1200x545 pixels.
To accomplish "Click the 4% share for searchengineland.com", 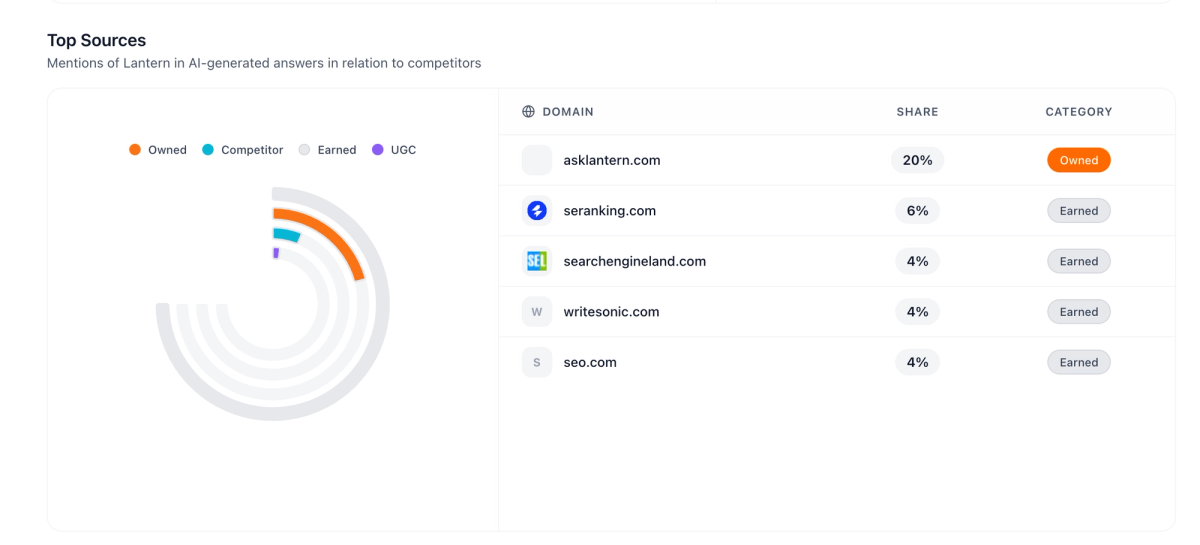I will click(918, 261).
